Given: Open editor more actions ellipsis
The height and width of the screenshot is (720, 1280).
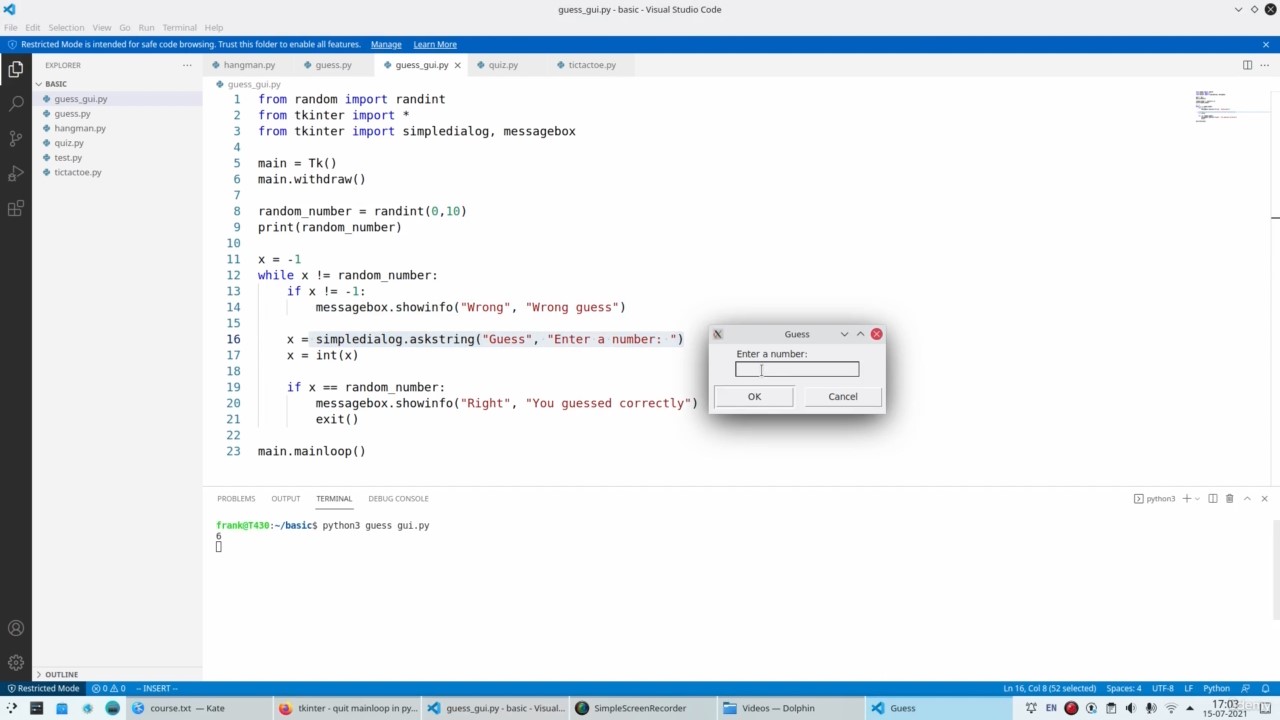Looking at the screenshot, I should coord(1265,65).
